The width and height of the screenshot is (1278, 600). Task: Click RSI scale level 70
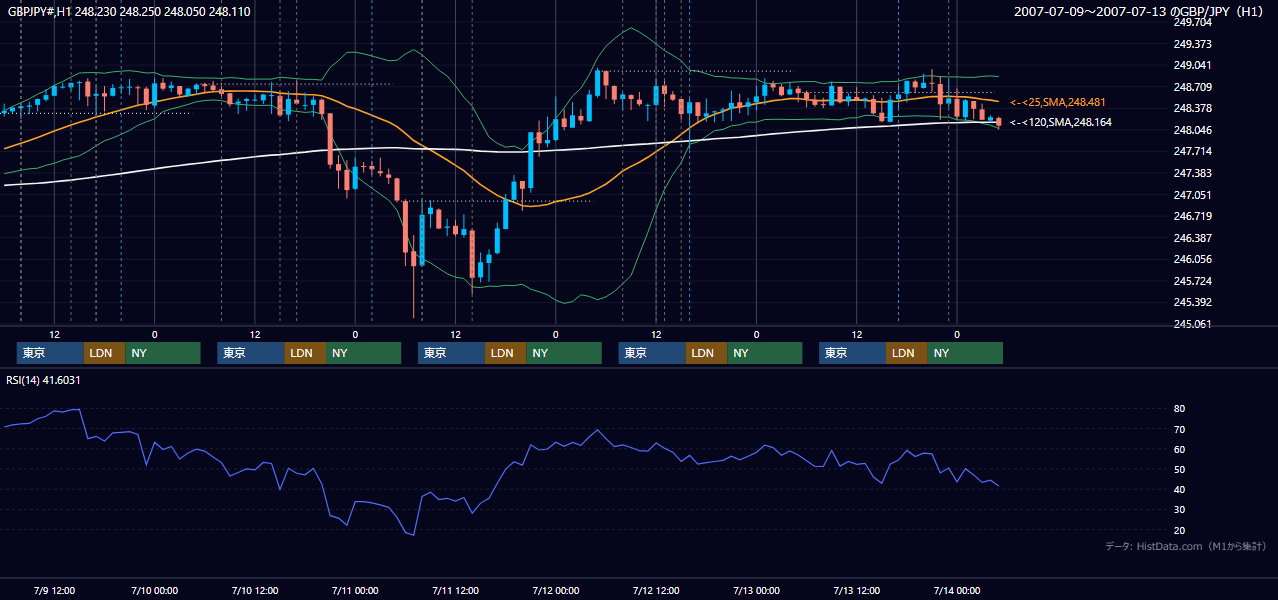[x=1179, y=429]
